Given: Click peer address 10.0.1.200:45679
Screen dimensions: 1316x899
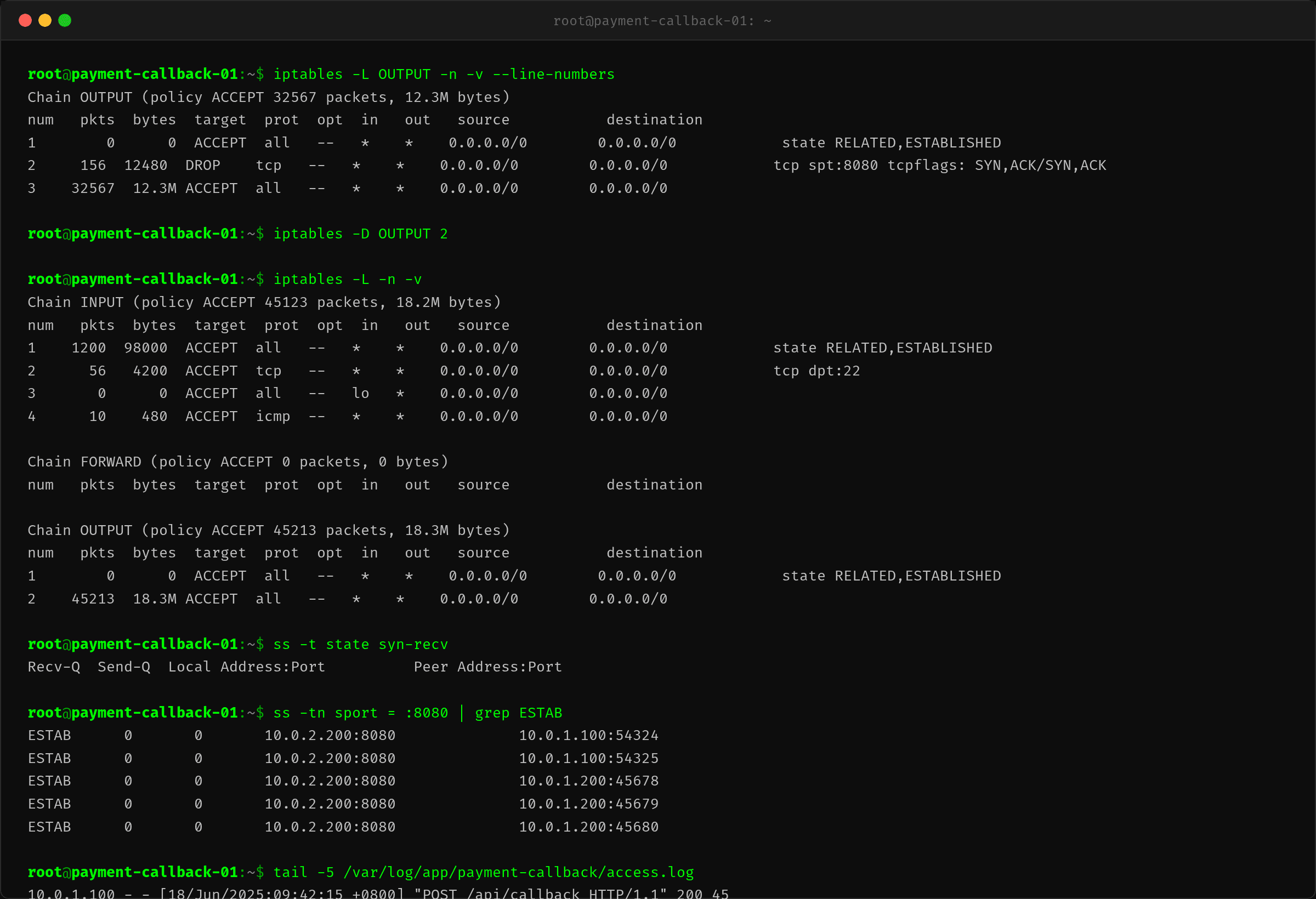Looking at the screenshot, I should pos(589,804).
